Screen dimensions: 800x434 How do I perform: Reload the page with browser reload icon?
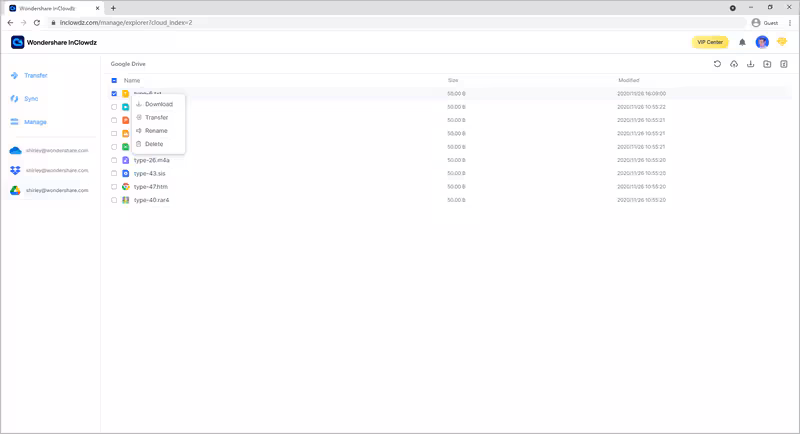point(37,22)
